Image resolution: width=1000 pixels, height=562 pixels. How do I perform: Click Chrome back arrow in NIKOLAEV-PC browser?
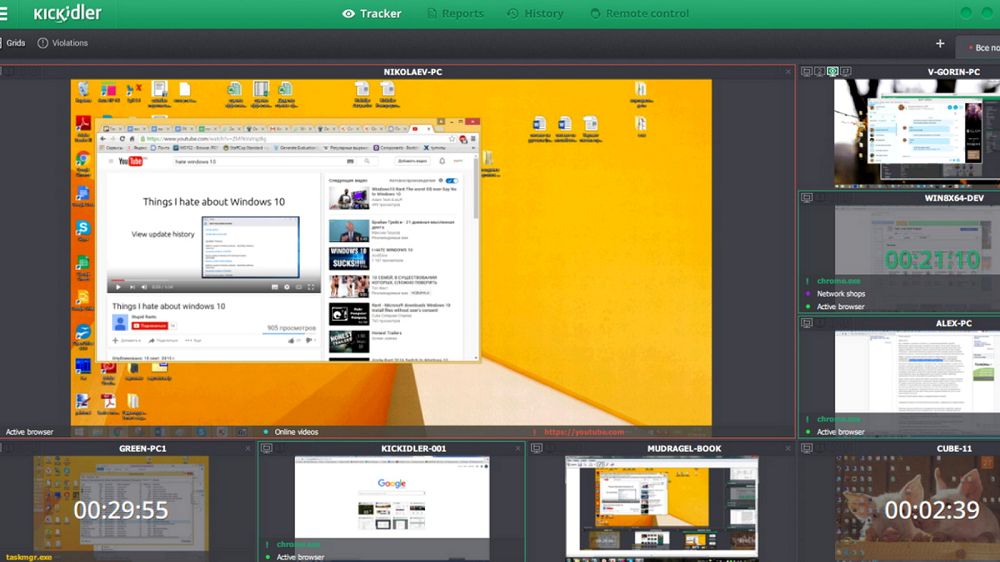103,138
